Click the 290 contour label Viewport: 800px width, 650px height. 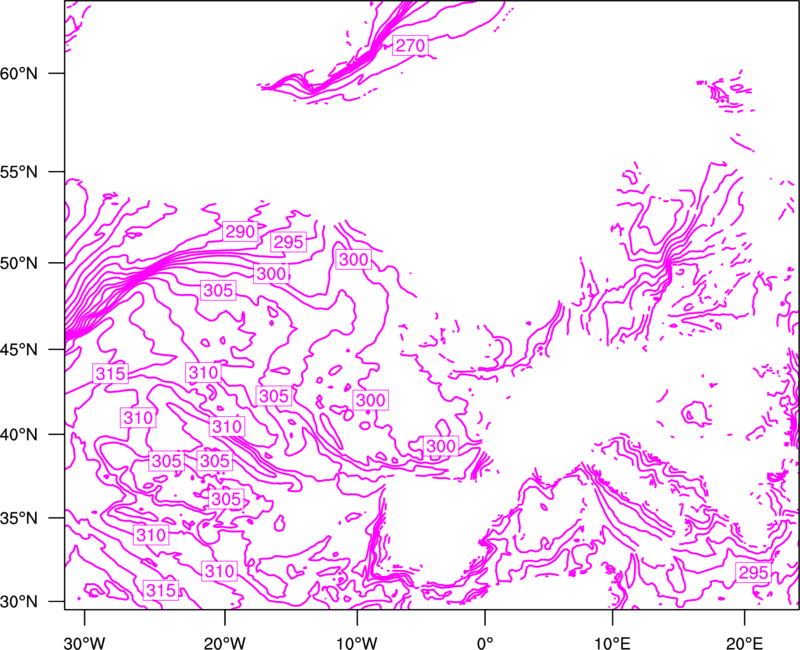click(x=240, y=232)
